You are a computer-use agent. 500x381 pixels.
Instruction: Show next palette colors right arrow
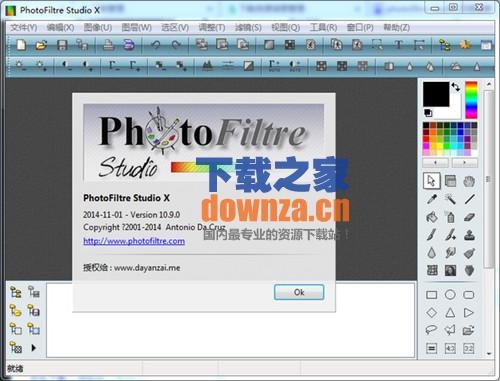click(x=465, y=163)
